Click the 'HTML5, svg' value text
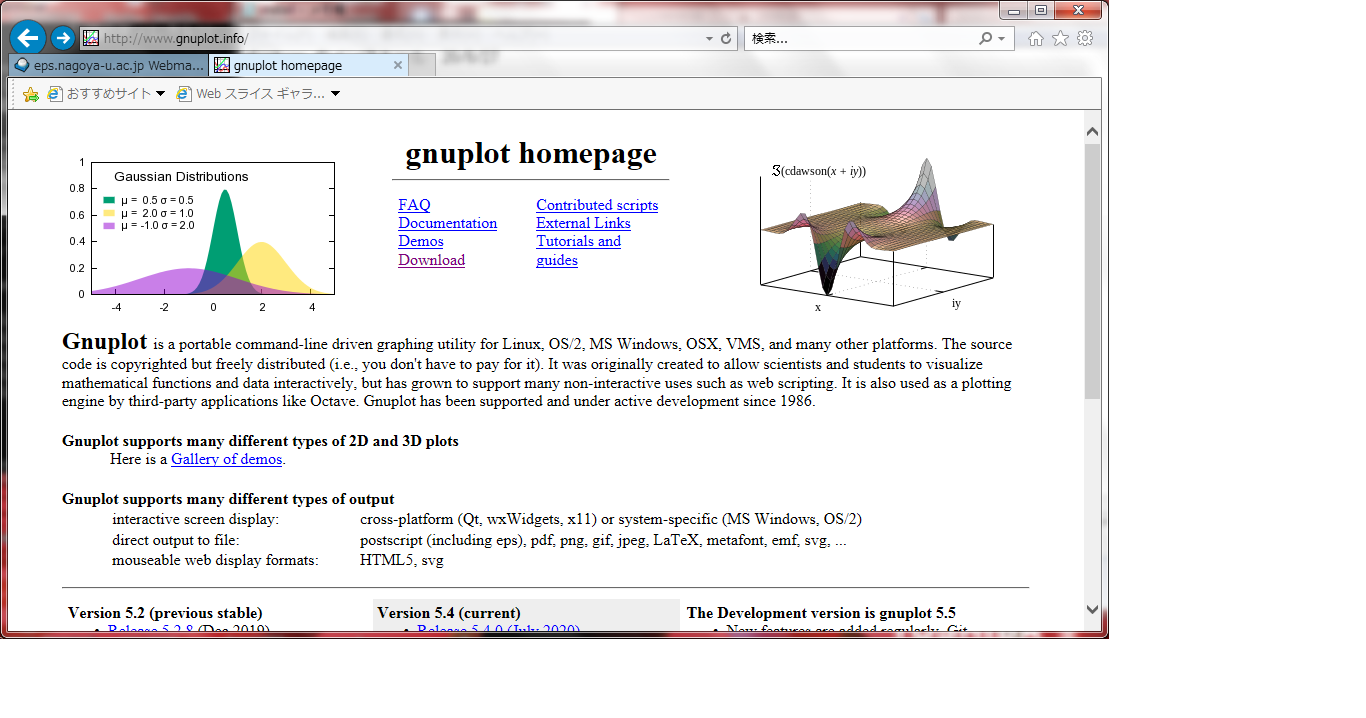This screenshot has height=718, width=1366. [402, 560]
